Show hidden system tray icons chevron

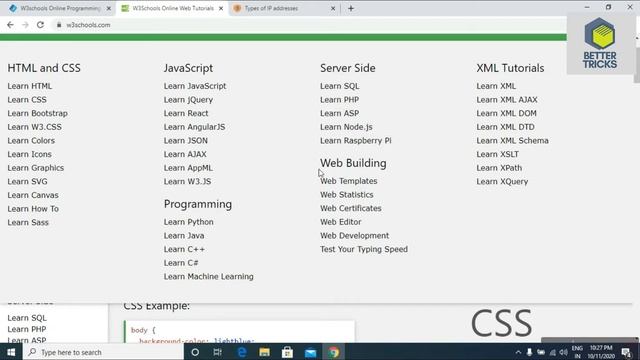(518, 352)
